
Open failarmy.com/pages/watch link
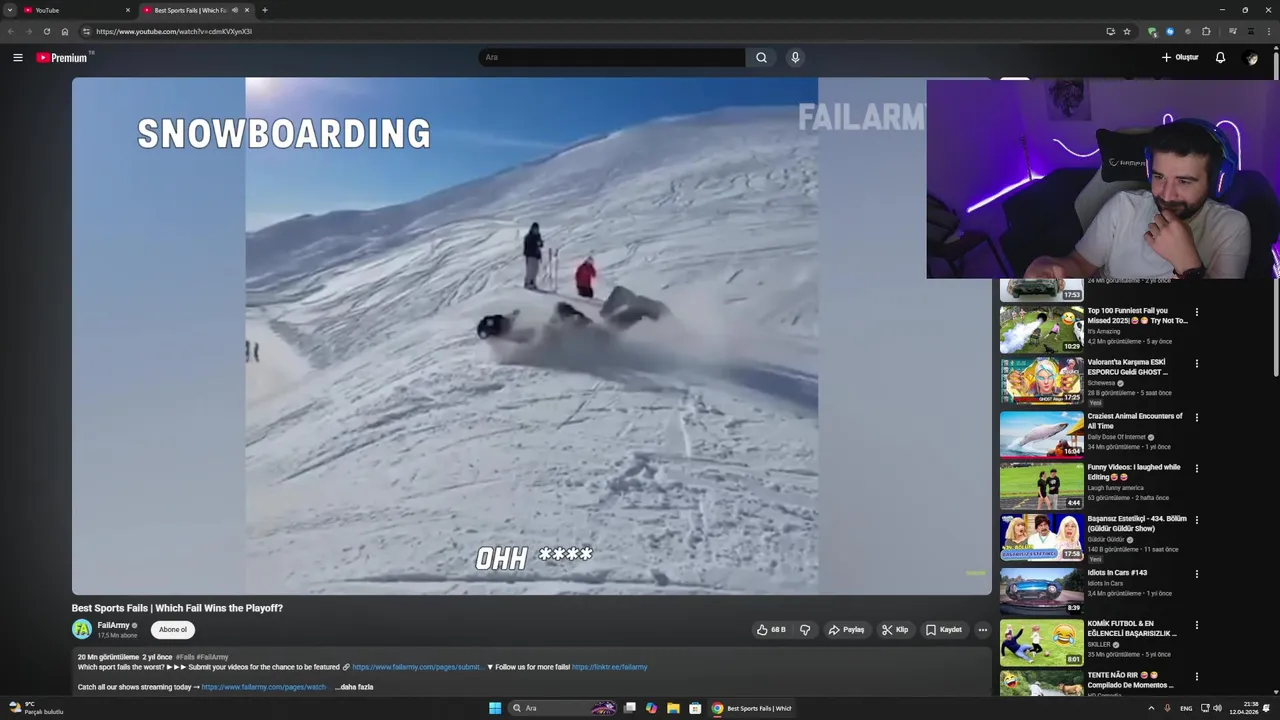pos(263,687)
